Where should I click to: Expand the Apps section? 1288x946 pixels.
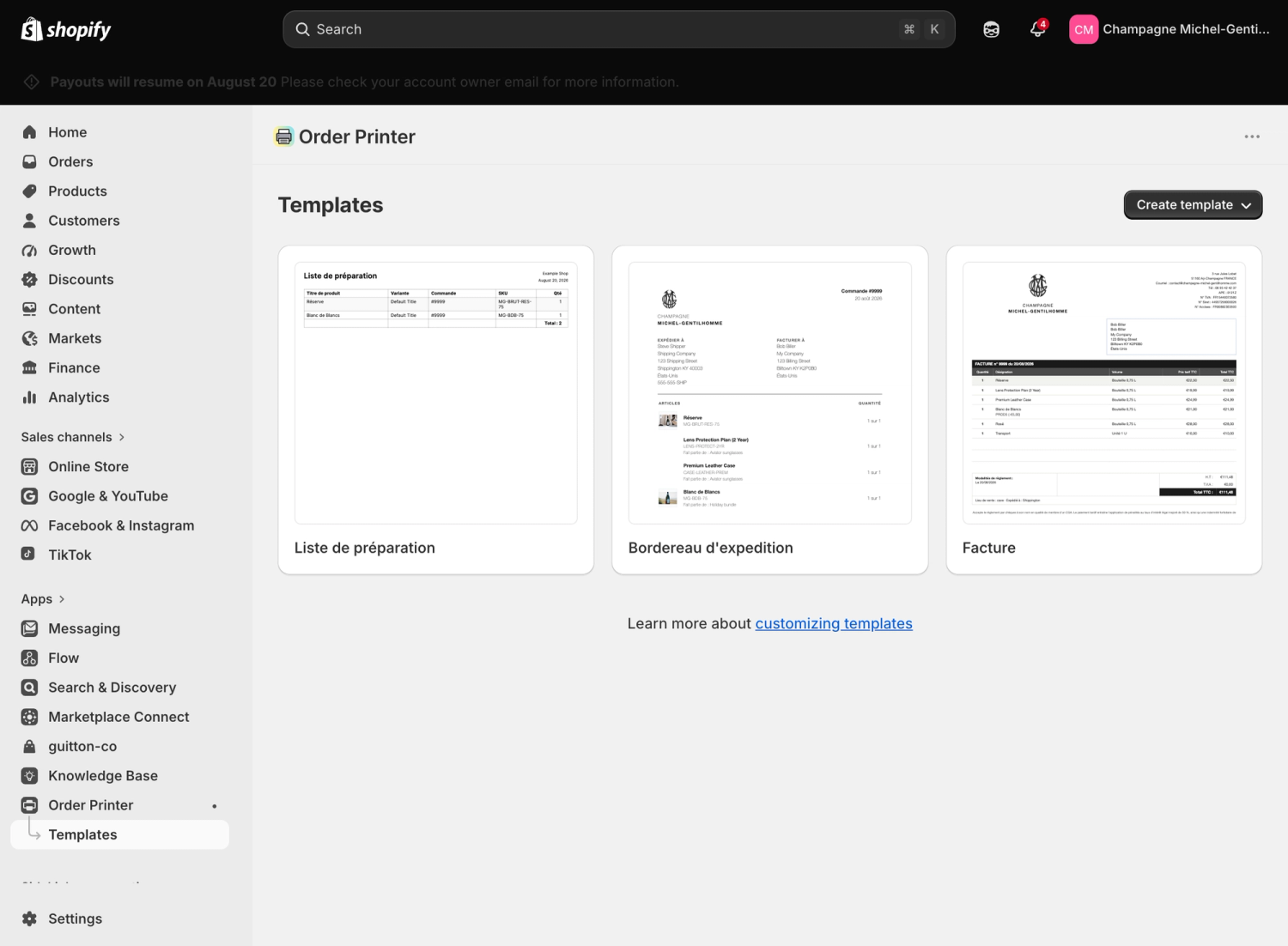43,599
